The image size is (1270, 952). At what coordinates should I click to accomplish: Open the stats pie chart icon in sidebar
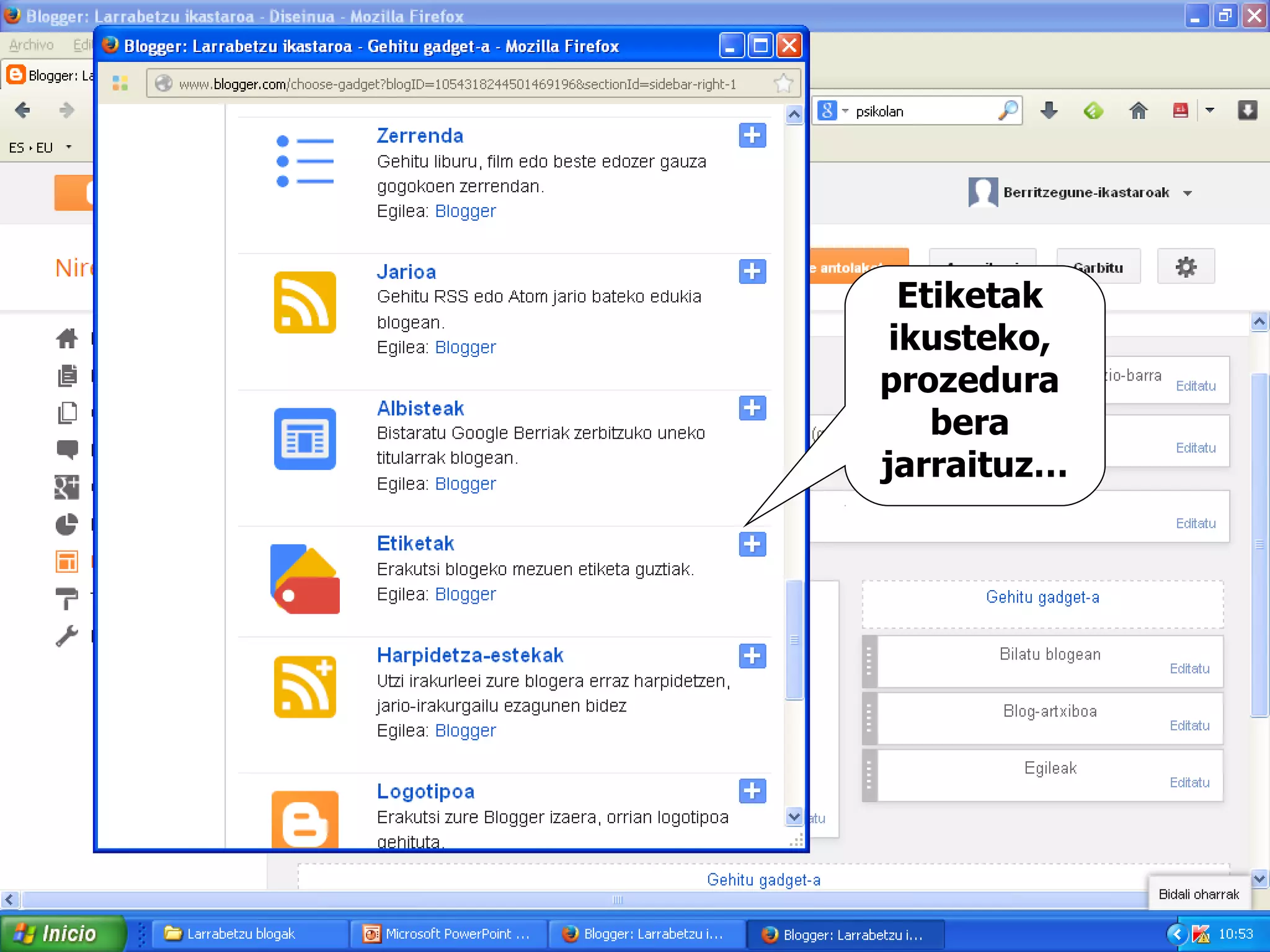pyautogui.click(x=67, y=524)
